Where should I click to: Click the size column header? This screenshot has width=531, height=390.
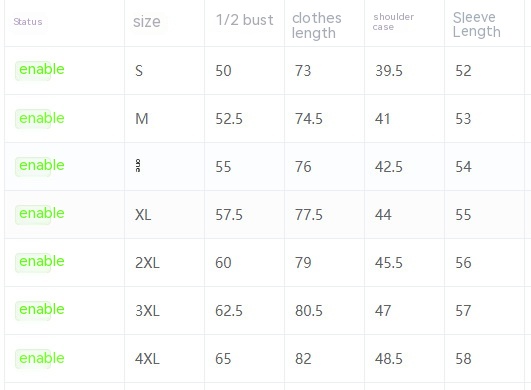tap(147, 22)
